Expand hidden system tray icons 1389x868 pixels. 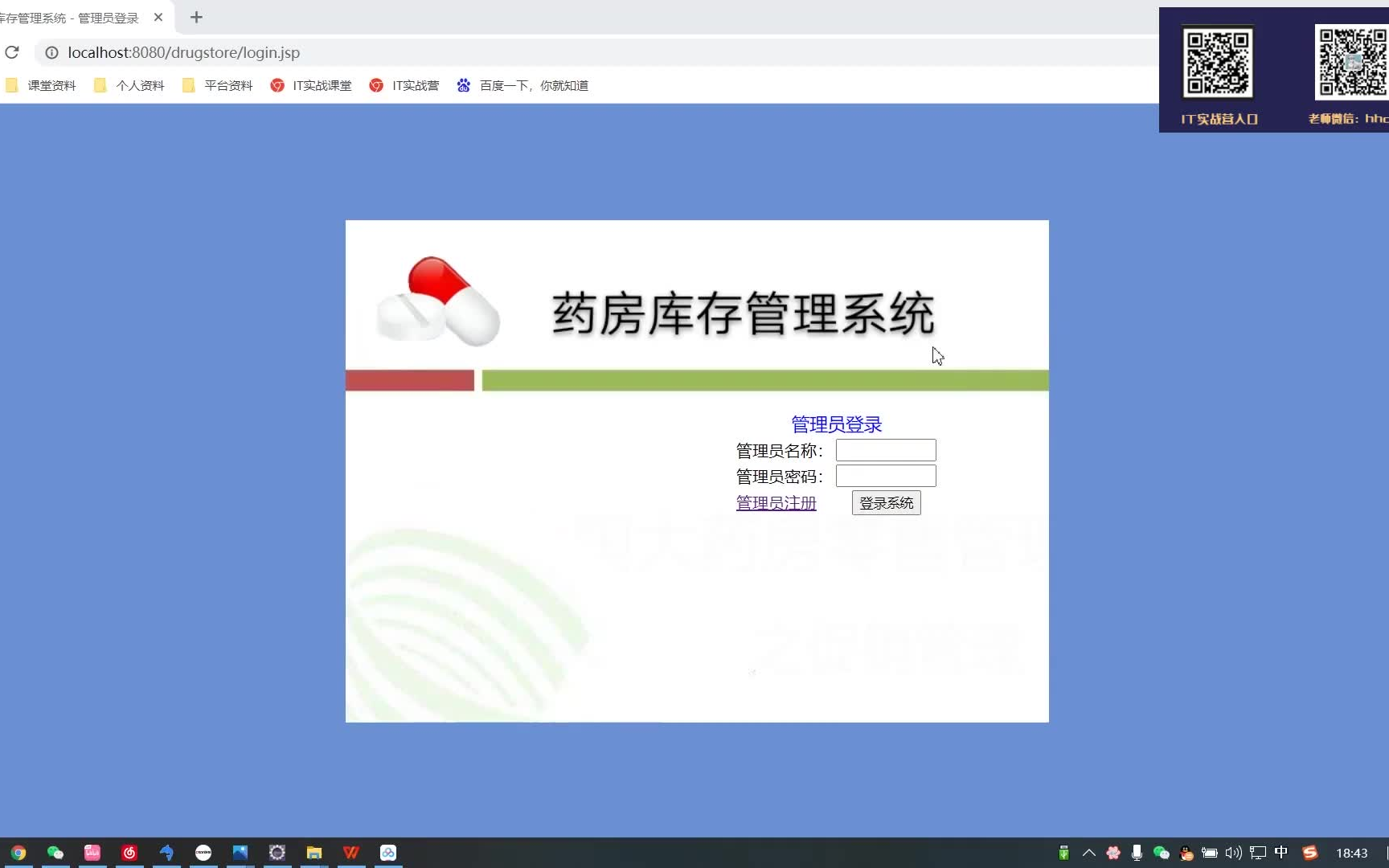[1088, 852]
